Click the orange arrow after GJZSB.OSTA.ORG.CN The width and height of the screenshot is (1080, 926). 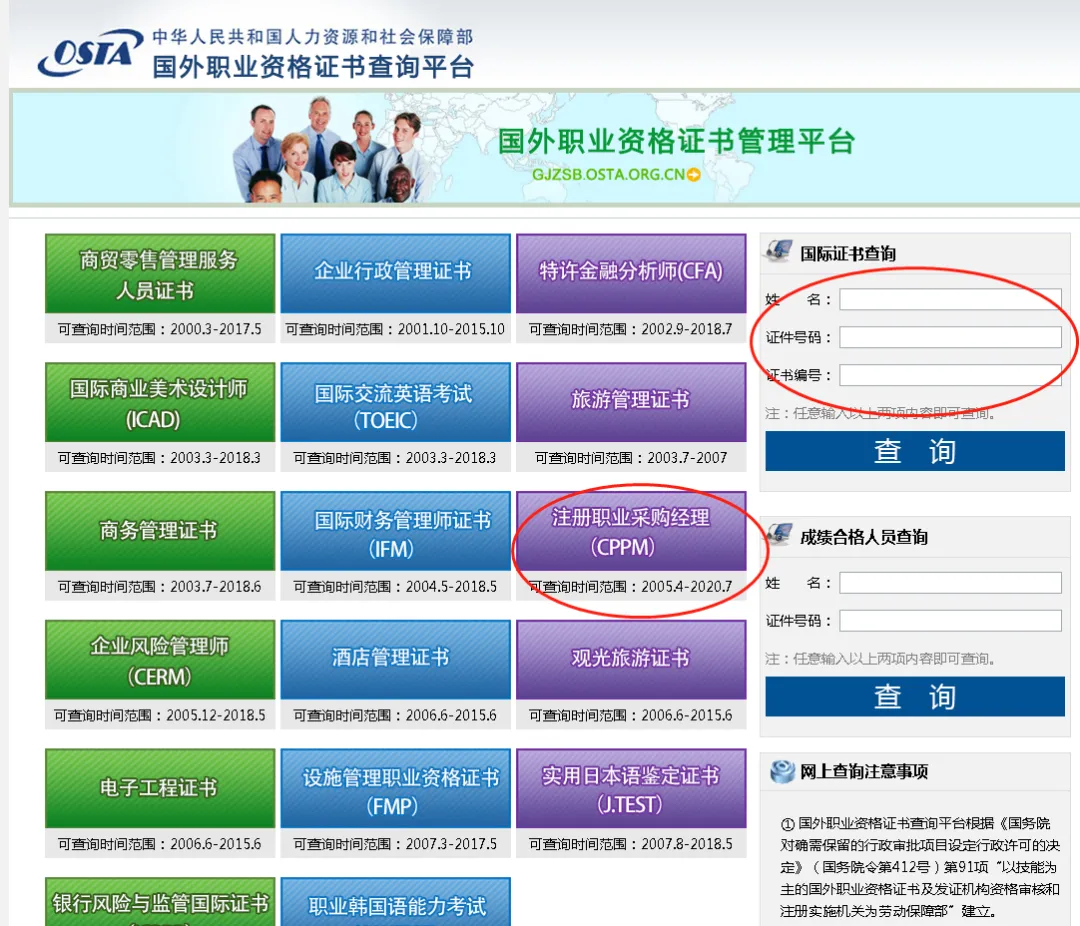click(x=694, y=175)
